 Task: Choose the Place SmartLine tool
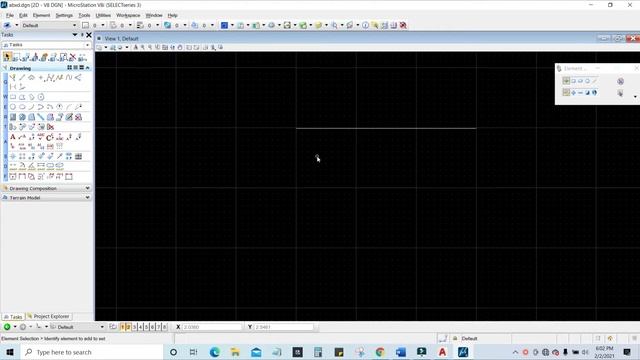(x=13, y=78)
